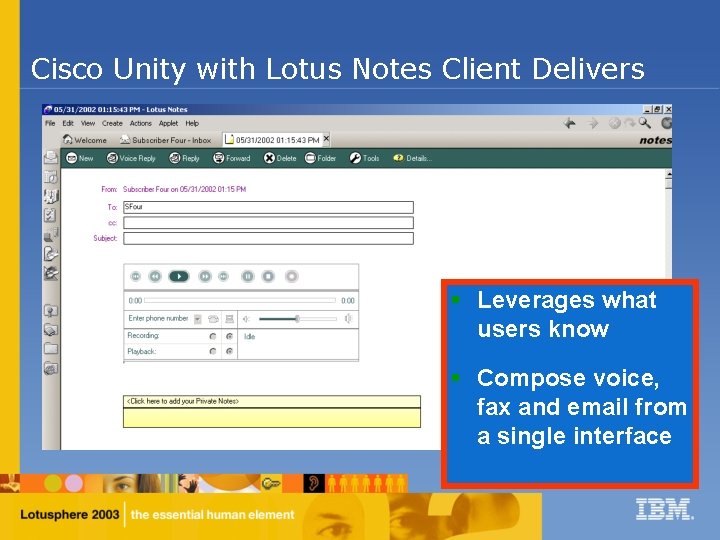This screenshot has width=720, height=540.
Task: Switch to Subscriber Four - Inbox tab
Action: [x=165, y=140]
